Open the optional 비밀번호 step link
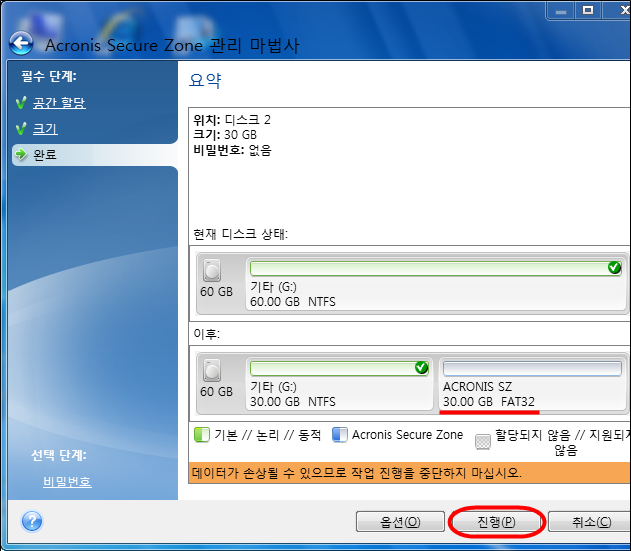 67,481
